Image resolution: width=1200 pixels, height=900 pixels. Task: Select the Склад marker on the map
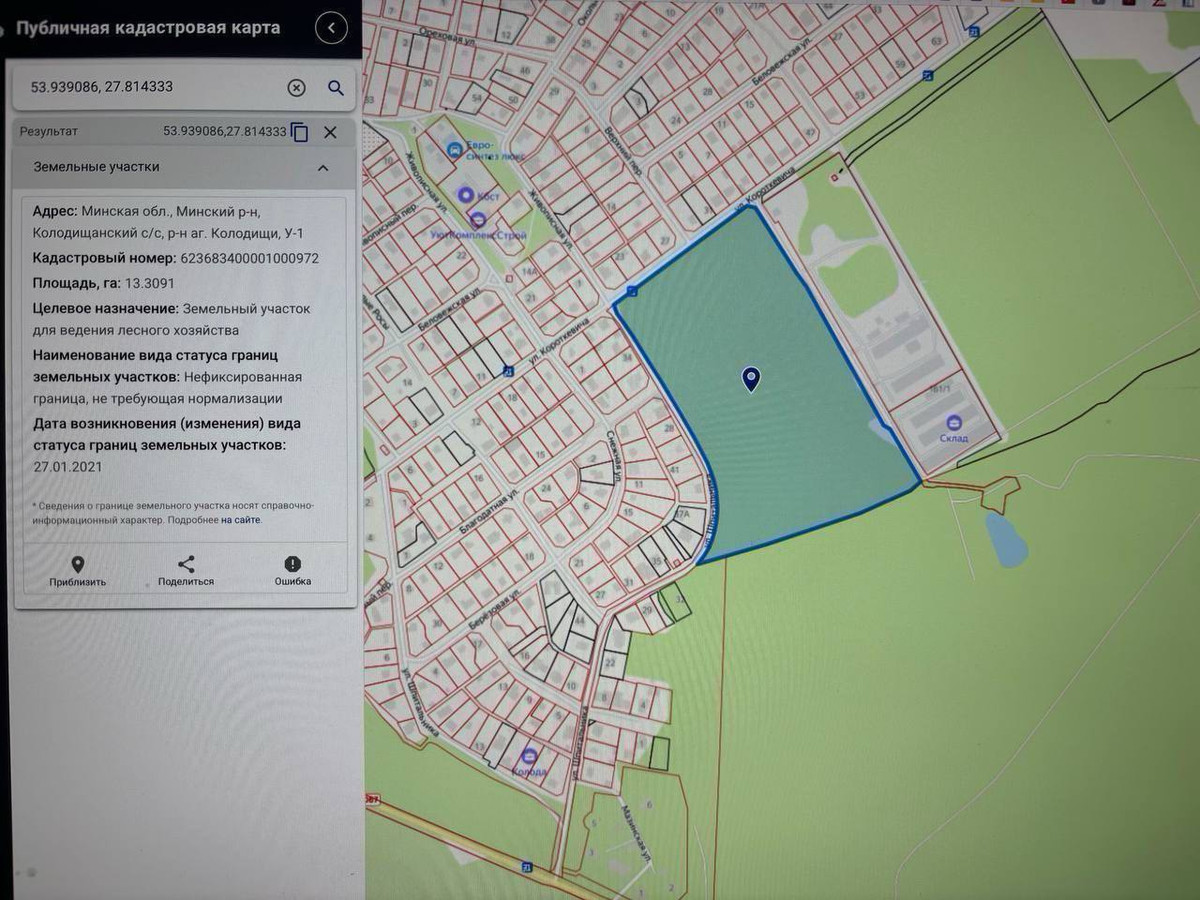coord(954,422)
